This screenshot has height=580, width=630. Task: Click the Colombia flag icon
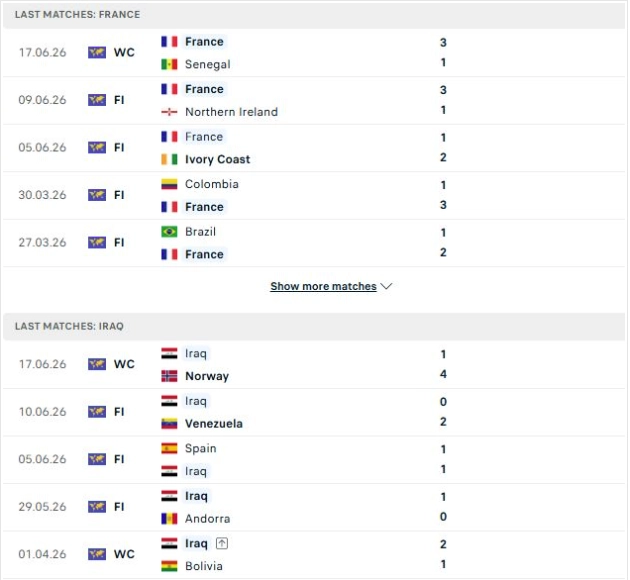[x=169, y=184]
